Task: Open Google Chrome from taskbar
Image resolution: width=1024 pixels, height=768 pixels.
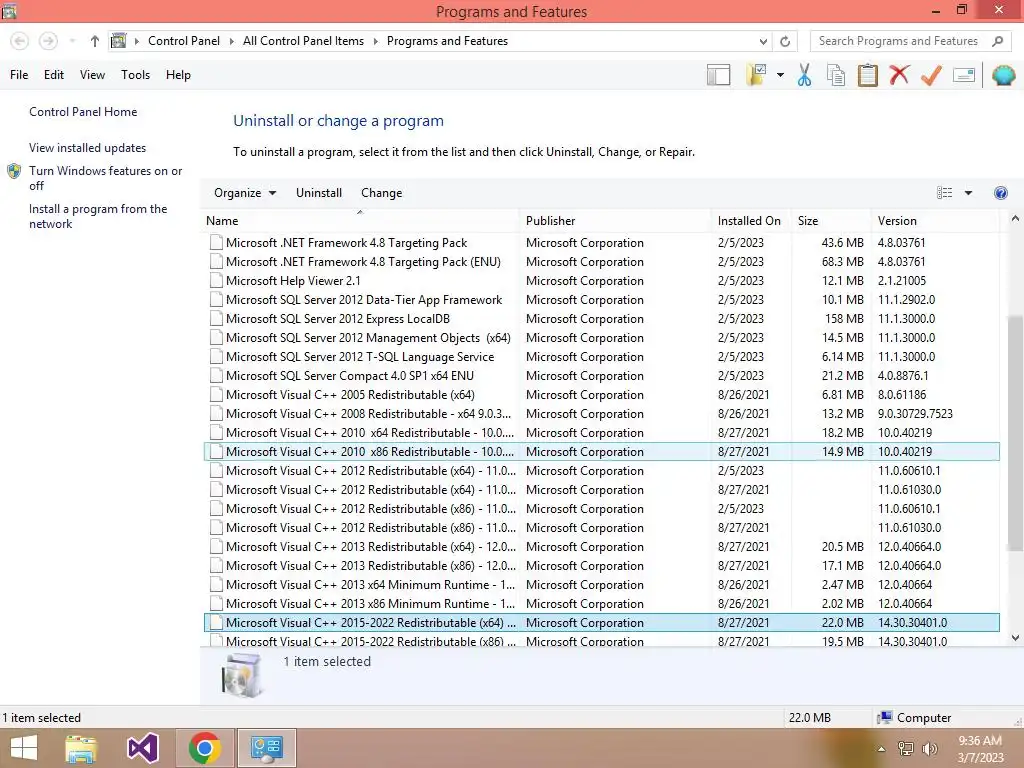Action: (x=204, y=748)
